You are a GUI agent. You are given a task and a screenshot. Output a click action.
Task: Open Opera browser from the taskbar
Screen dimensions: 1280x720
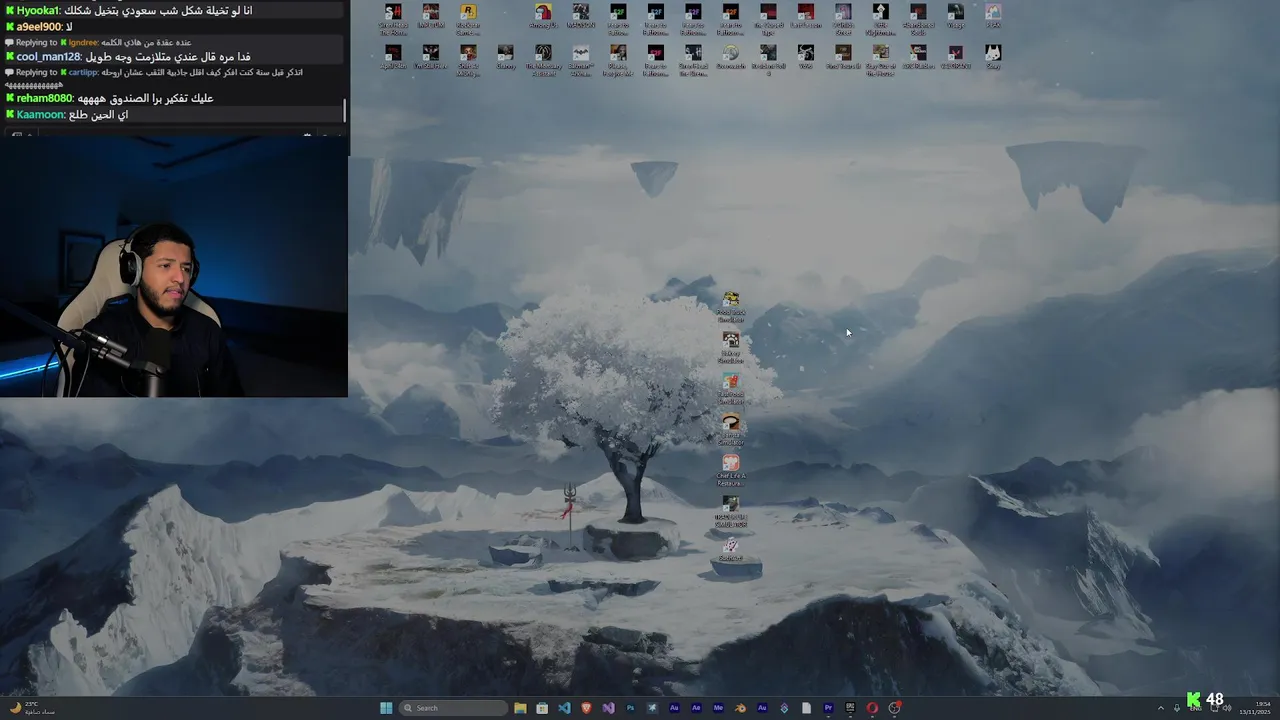(872, 708)
